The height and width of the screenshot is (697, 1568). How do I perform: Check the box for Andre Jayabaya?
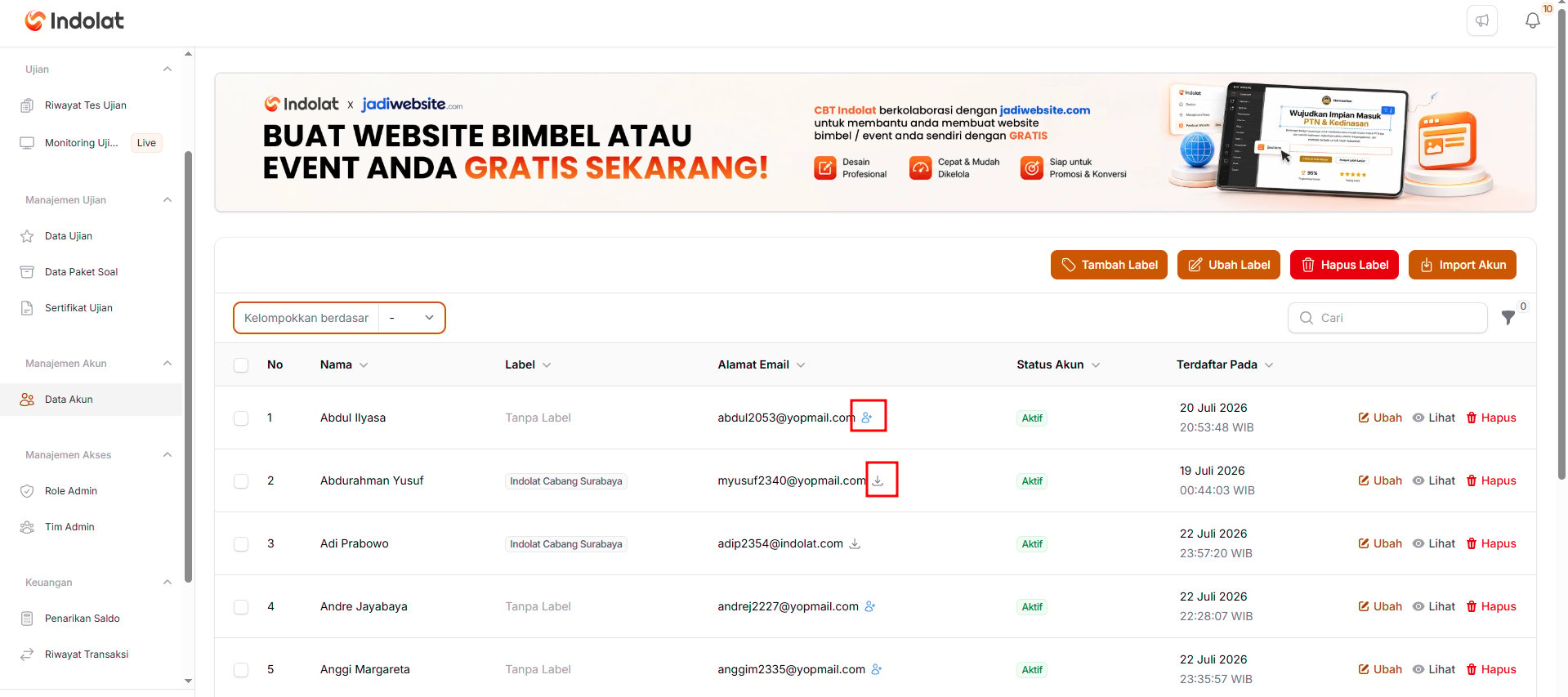tap(241, 607)
